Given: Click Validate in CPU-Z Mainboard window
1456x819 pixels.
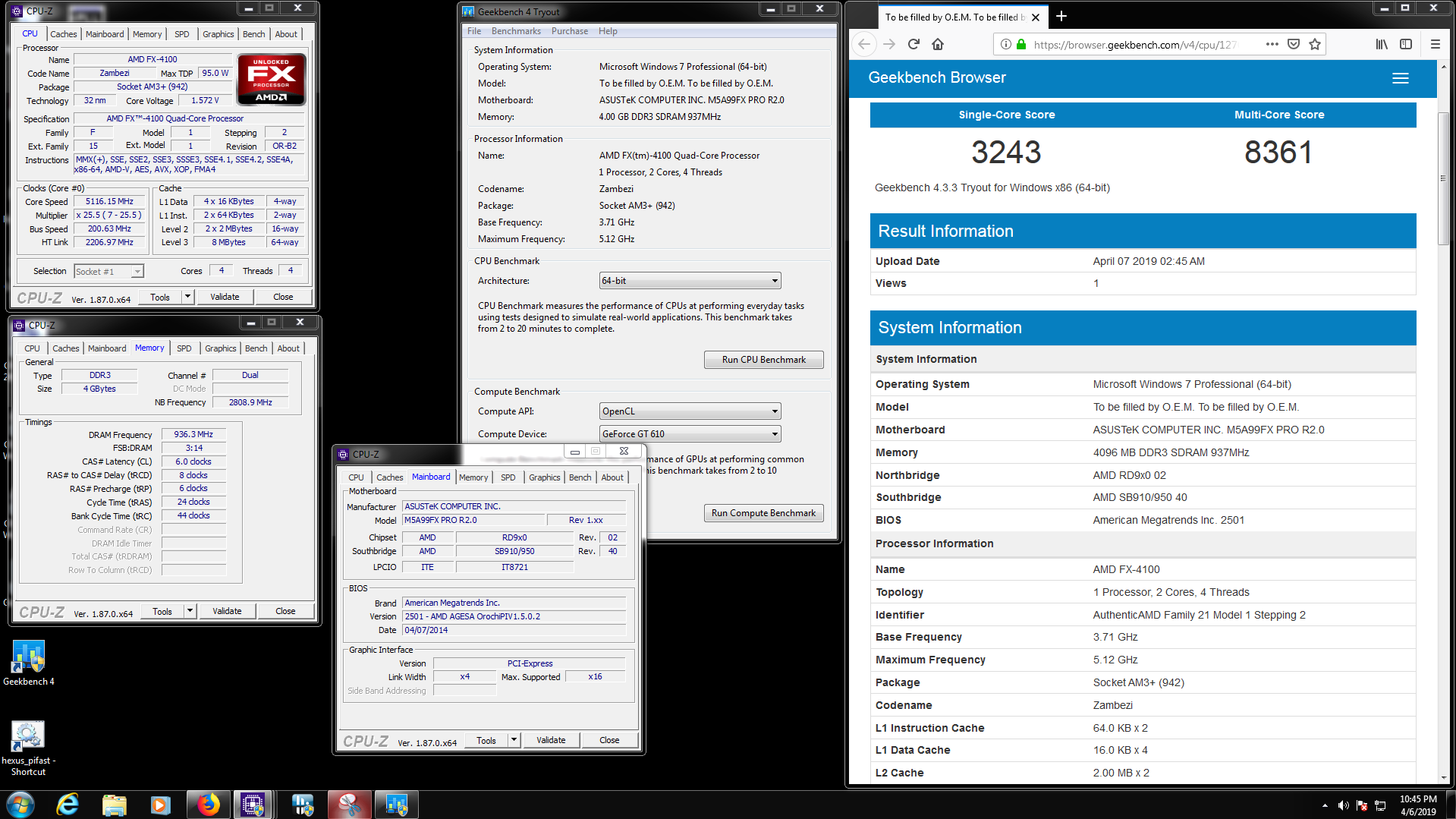Looking at the screenshot, I should point(551,740).
